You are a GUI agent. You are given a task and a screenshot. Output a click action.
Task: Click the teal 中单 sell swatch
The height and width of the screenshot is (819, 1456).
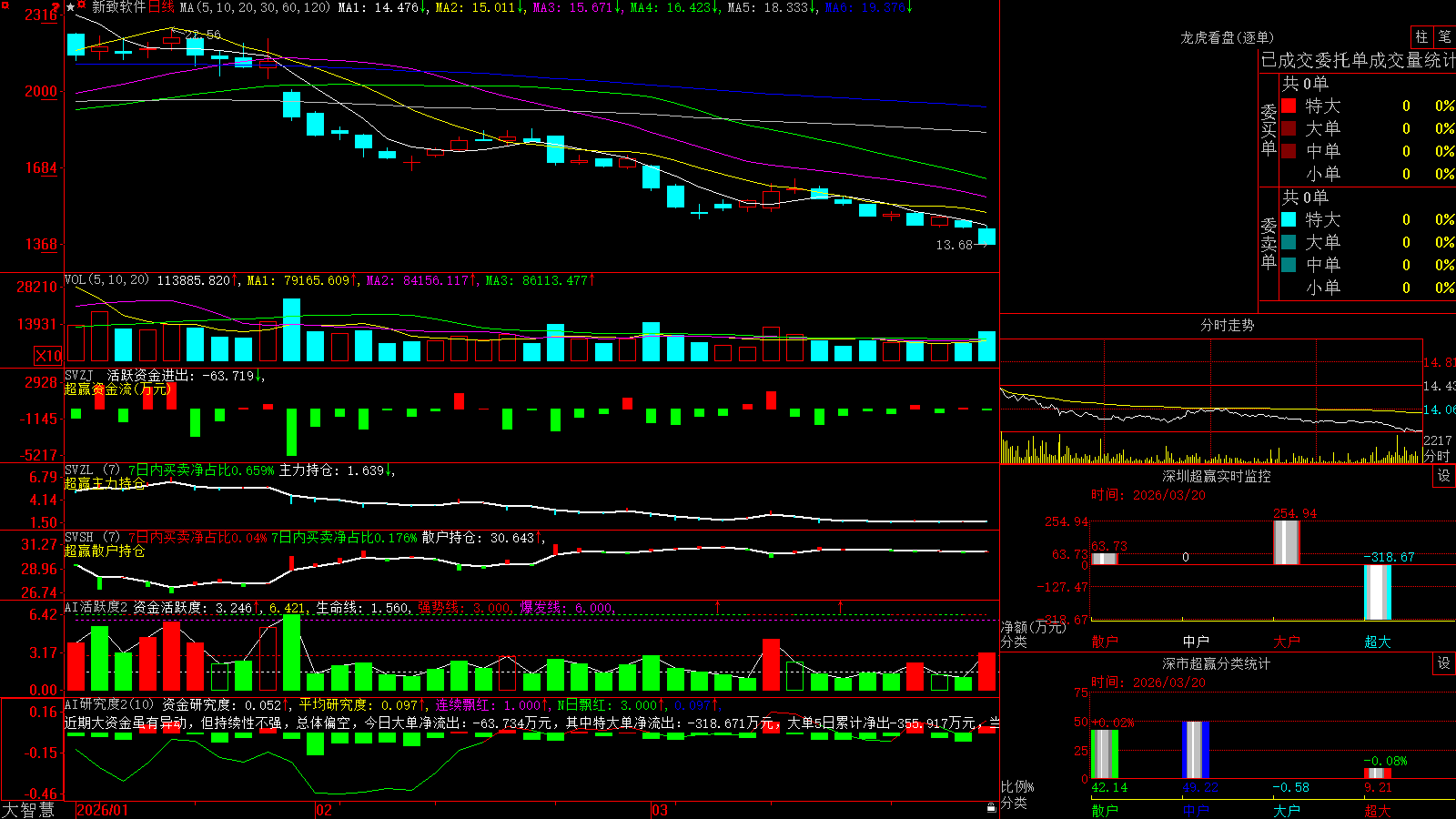click(1289, 265)
